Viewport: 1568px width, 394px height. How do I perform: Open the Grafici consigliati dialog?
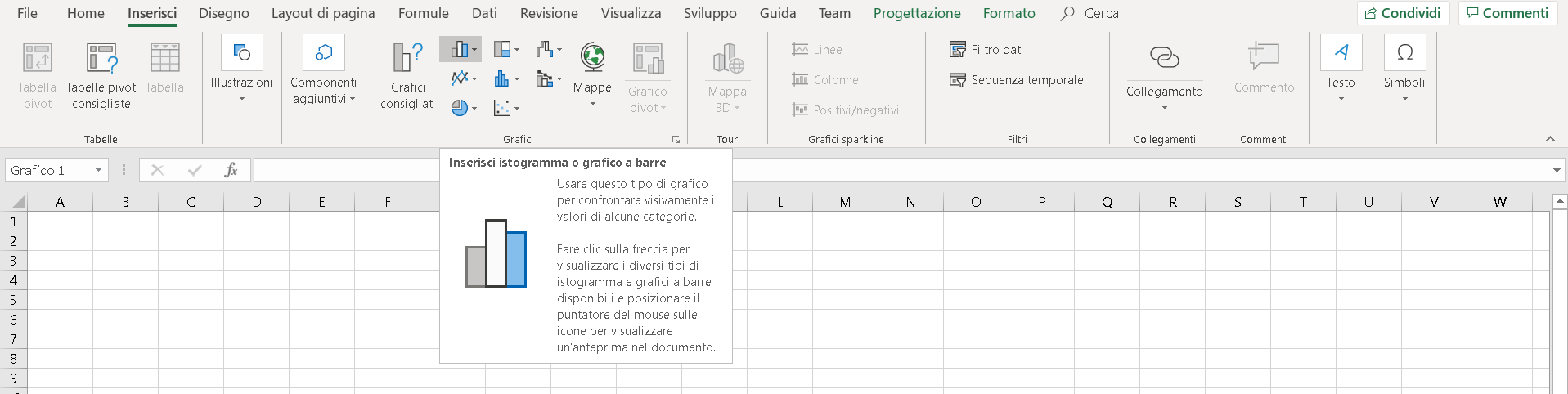click(407, 75)
